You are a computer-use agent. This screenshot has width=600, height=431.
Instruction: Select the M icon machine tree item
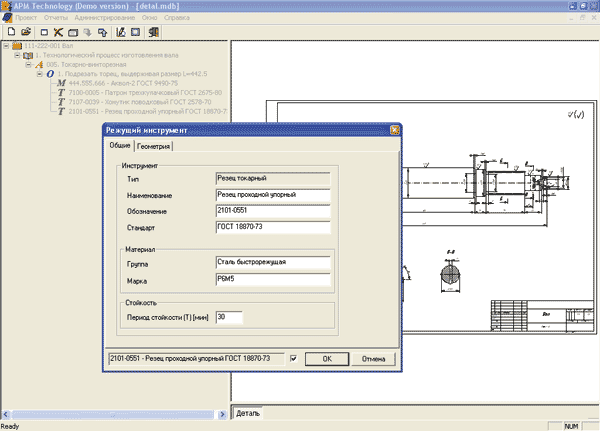(61, 83)
